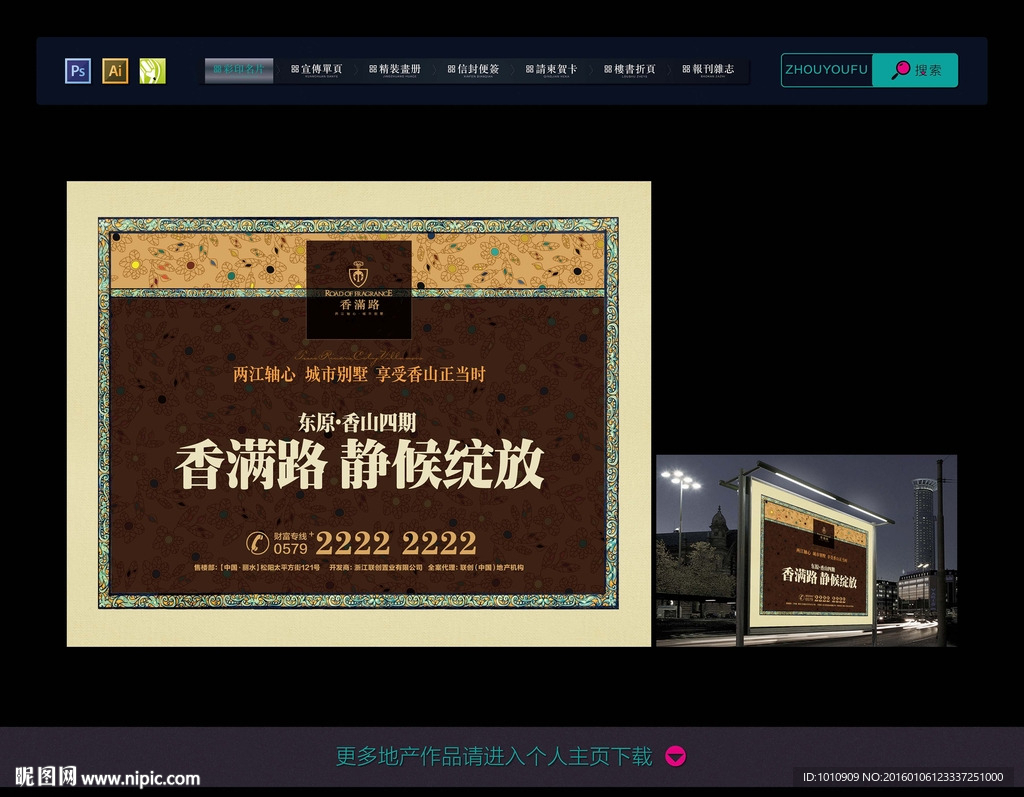1024x797 pixels.
Task: Click the subtitle 东原·香山四期
Action: pyautogui.click(x=357, y=423)
